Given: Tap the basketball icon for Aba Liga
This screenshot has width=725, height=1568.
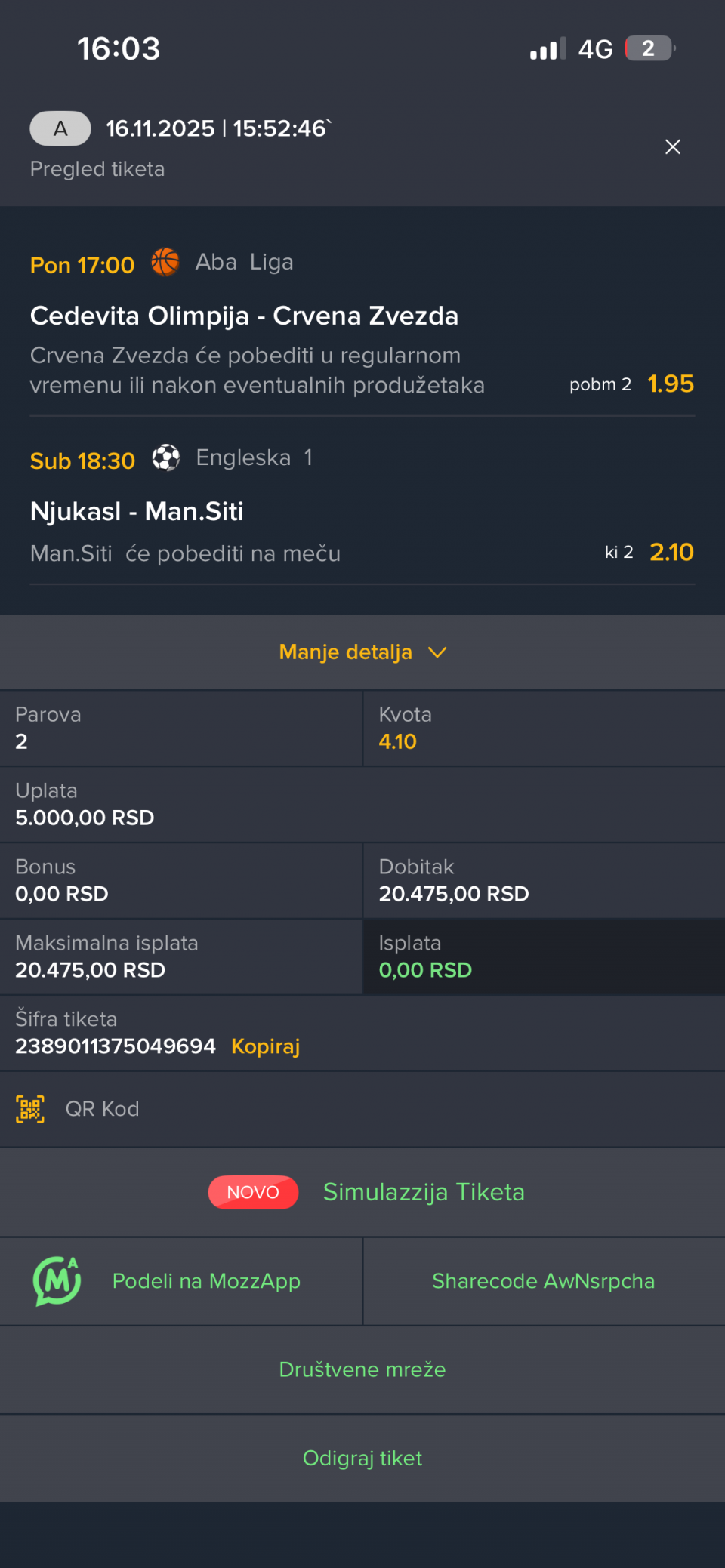Looking at the screenshot, I should pos(165,263).
